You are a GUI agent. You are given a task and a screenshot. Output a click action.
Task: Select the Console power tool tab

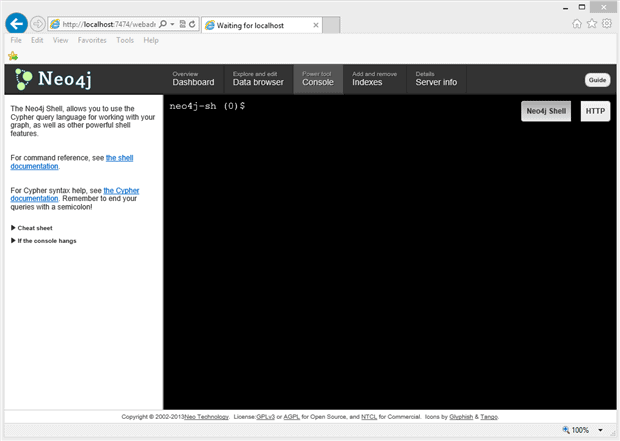point(318,79)
